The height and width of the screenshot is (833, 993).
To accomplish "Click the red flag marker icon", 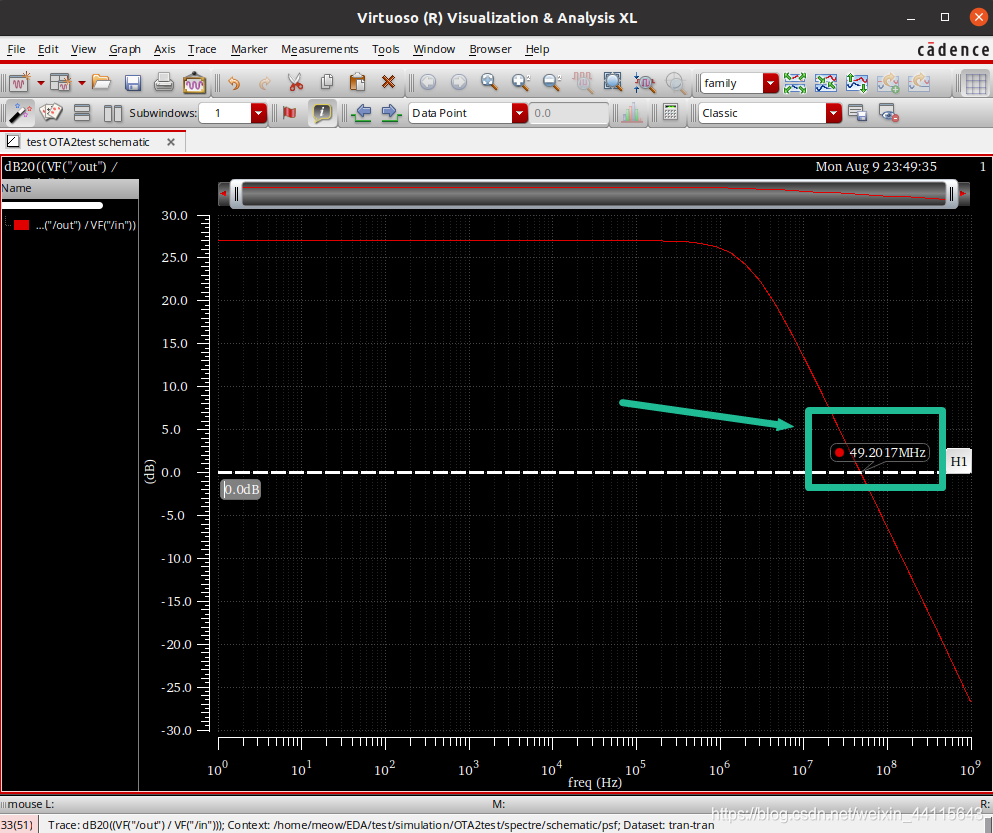I will tap(289, 113).
